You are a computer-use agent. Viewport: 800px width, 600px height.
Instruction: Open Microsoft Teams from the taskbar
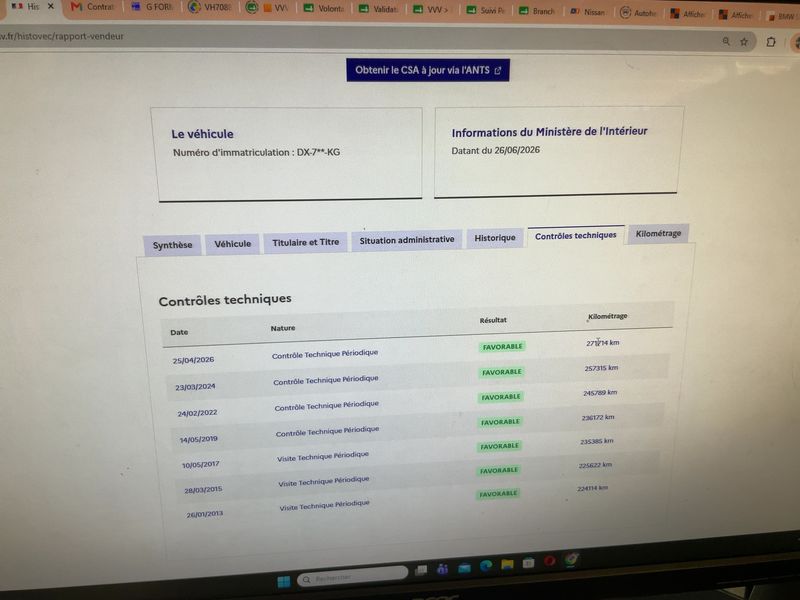(442, 568)
